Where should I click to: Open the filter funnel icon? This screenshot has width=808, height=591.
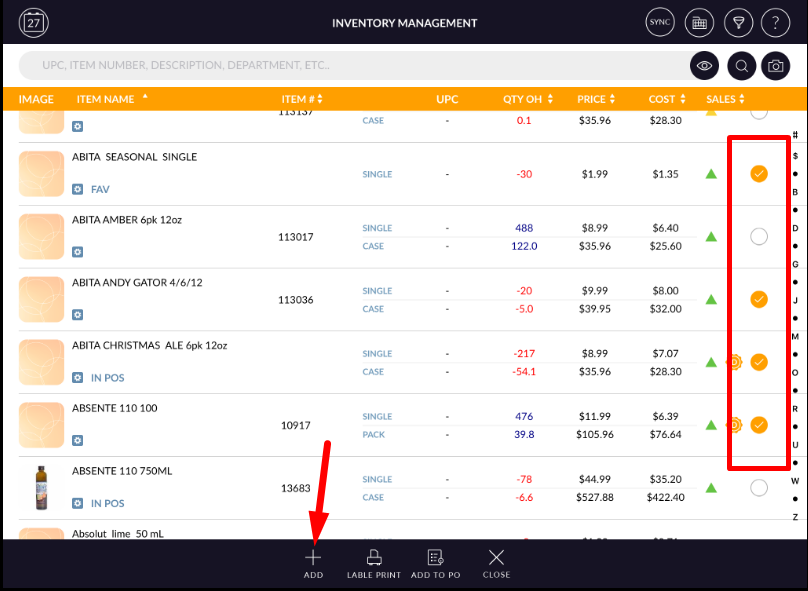point(738,22)
